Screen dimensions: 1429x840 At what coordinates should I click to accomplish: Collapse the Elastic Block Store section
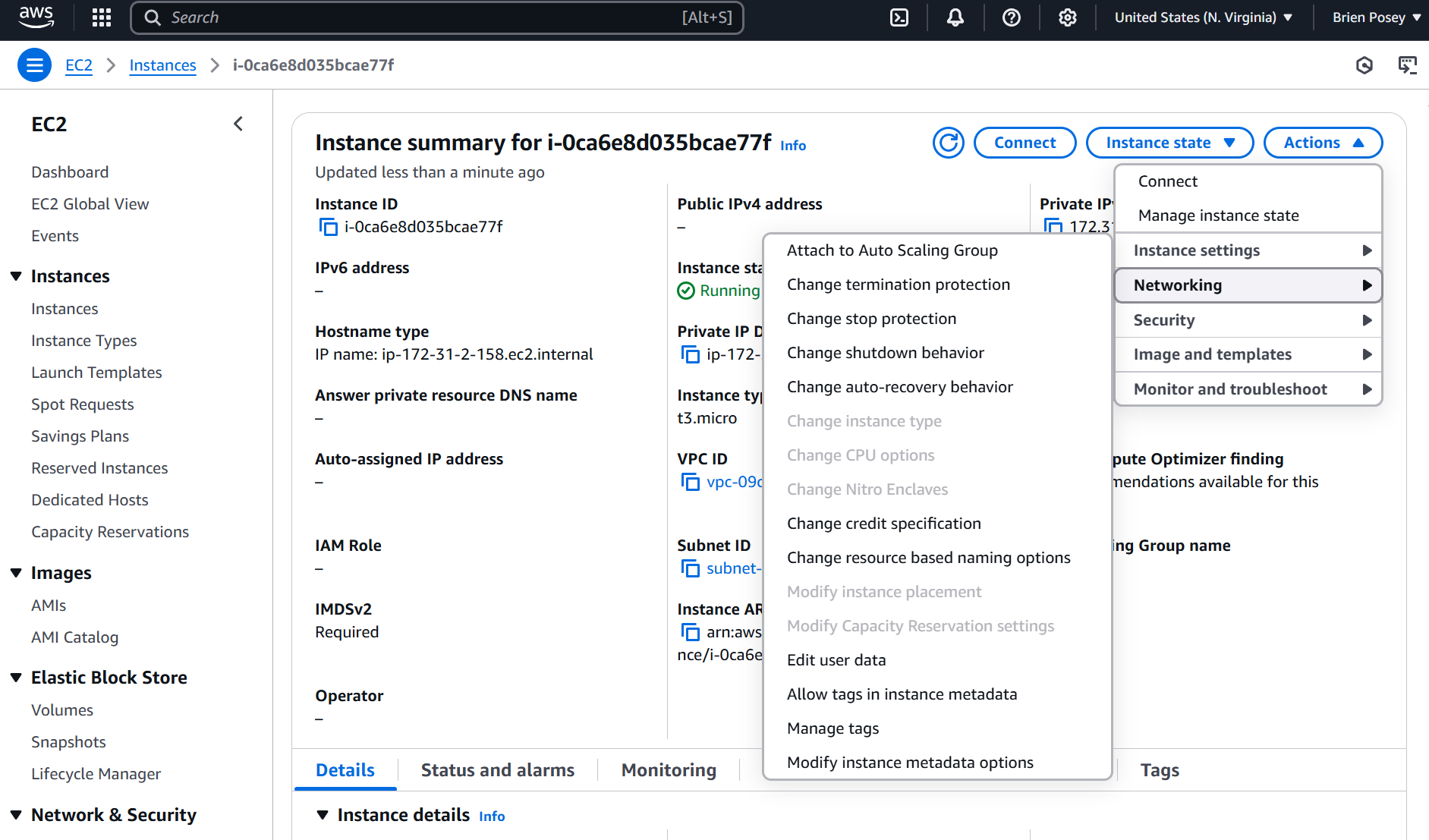[16, 678]
